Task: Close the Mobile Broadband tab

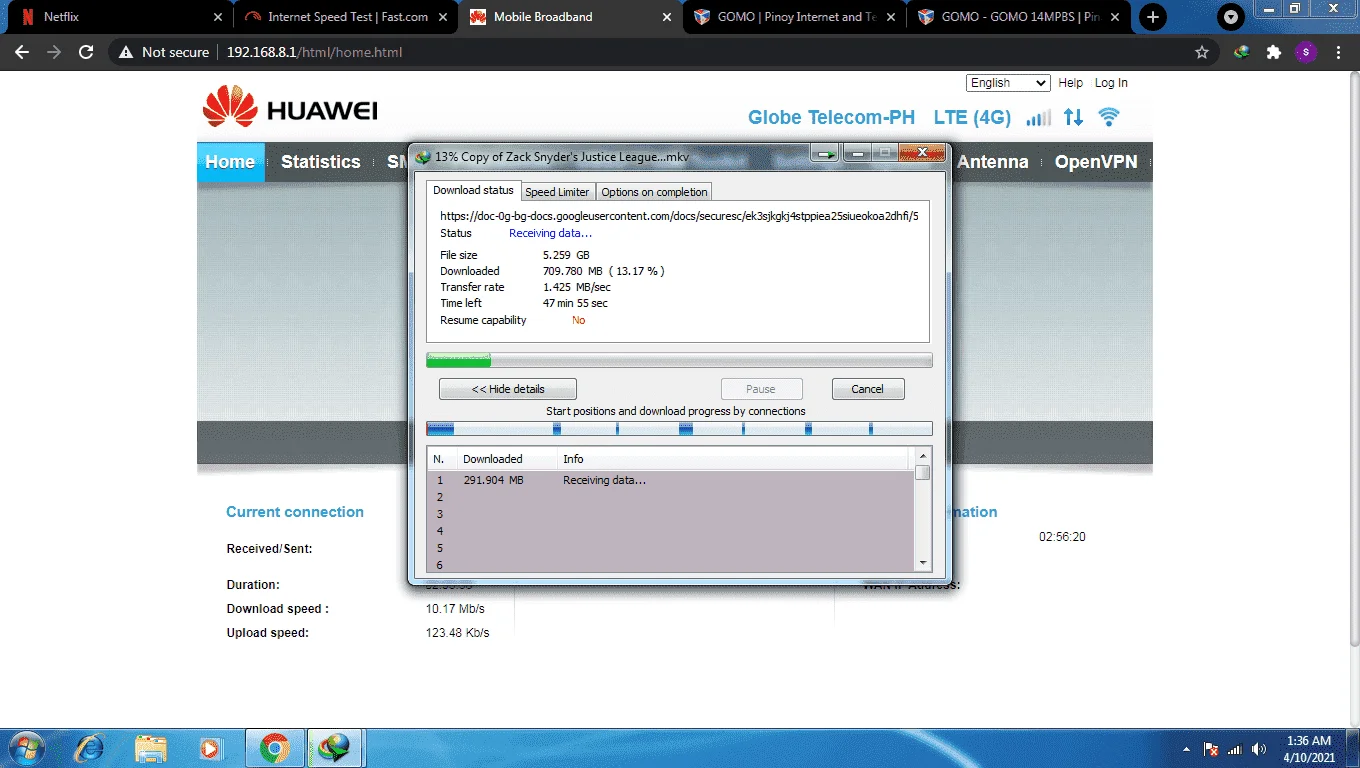Action: pyautogui.click(x=666, y=17)
